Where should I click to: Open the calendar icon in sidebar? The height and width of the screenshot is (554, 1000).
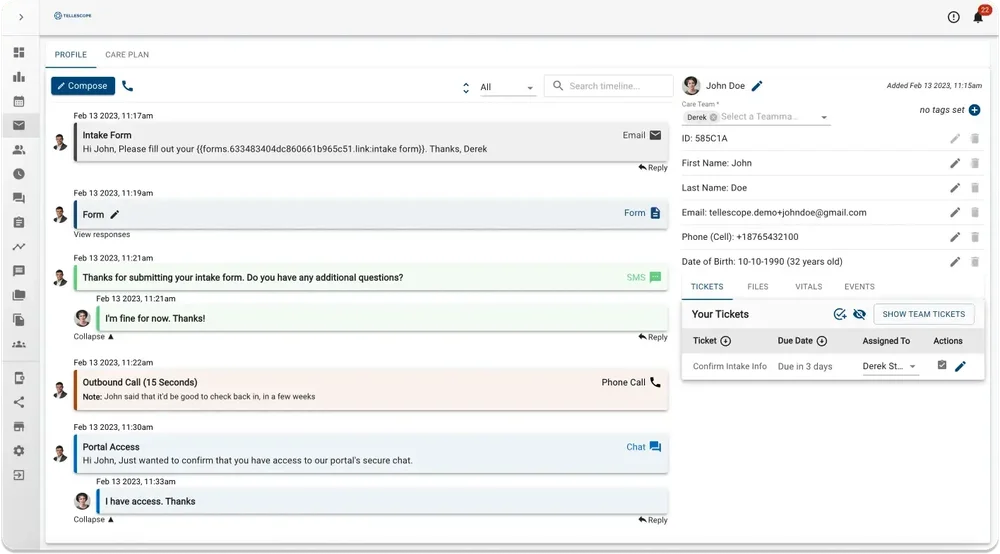tap(19, 101)
